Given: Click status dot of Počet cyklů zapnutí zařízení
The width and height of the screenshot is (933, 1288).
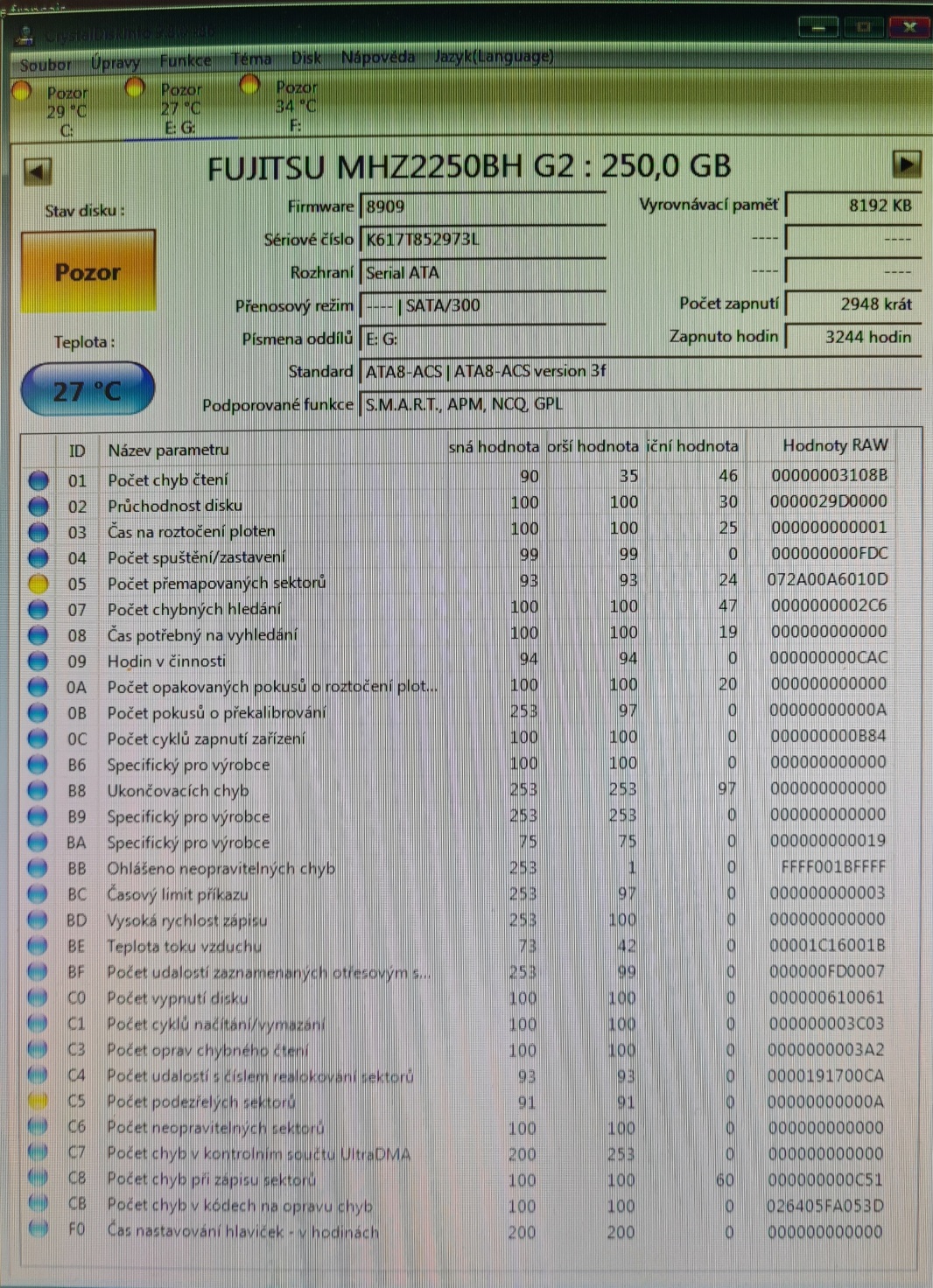Looking at the screenshot, I should click(x=38, y=738).
